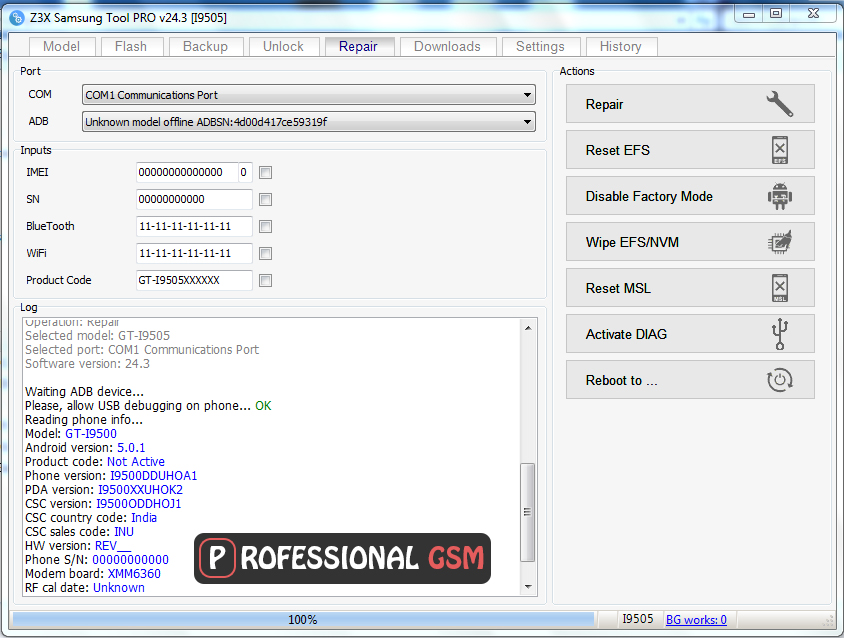The image size is (844, 638).
Task: Click log line 'Product code: Not Active'
Action: coord(95,461)
